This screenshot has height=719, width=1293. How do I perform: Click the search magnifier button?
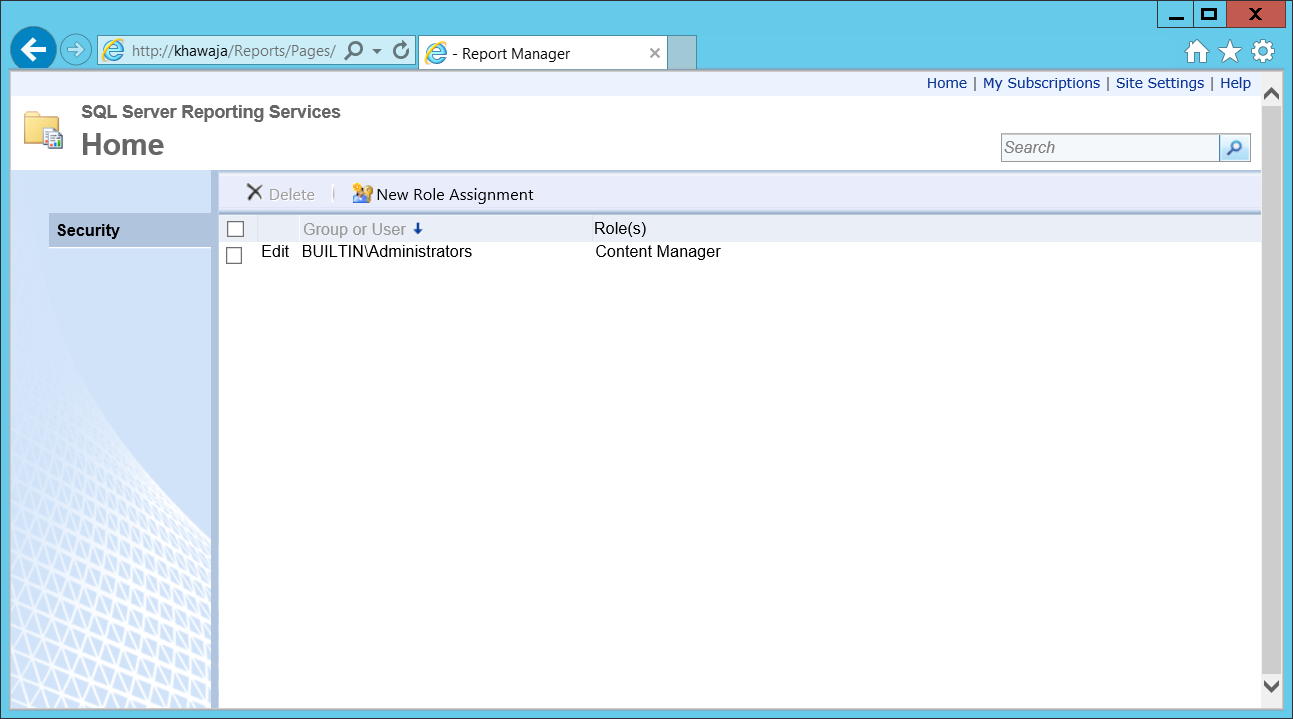point(1235,148)
